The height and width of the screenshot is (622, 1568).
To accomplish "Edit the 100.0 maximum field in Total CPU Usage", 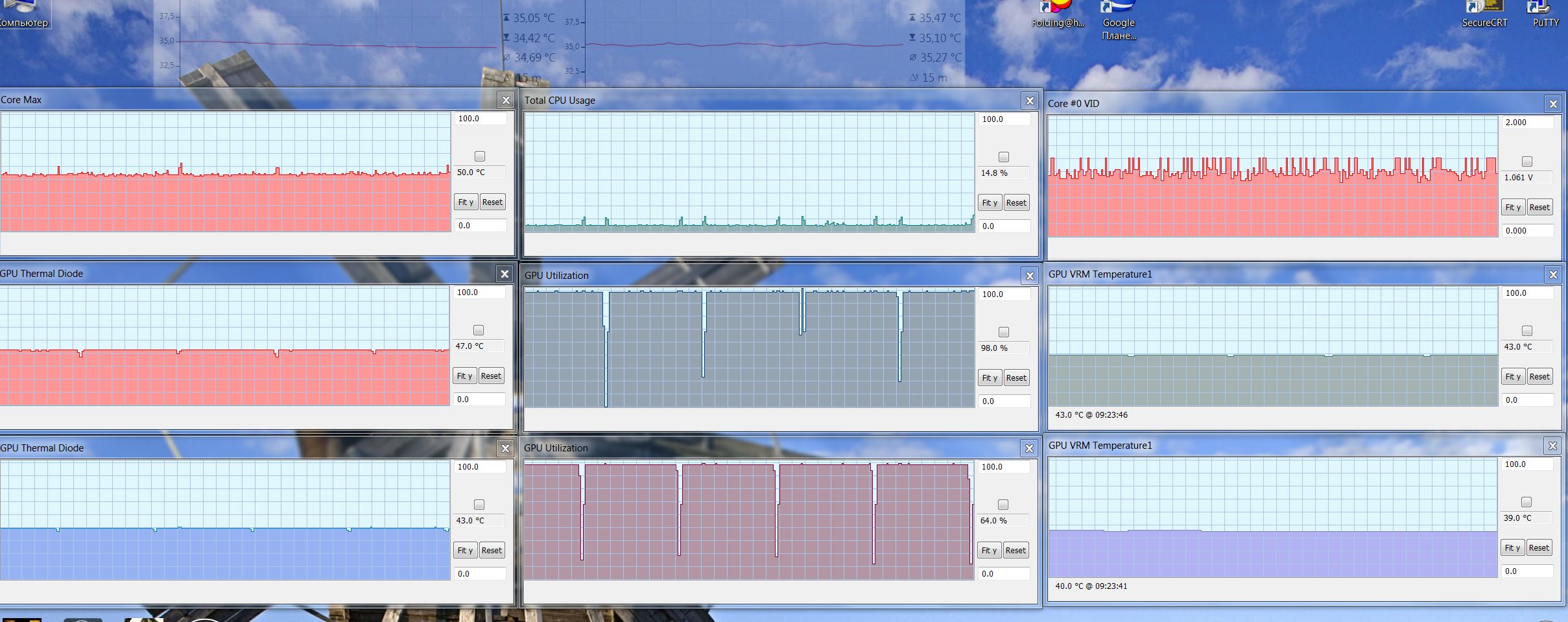I will click(x=1004, y=119).
